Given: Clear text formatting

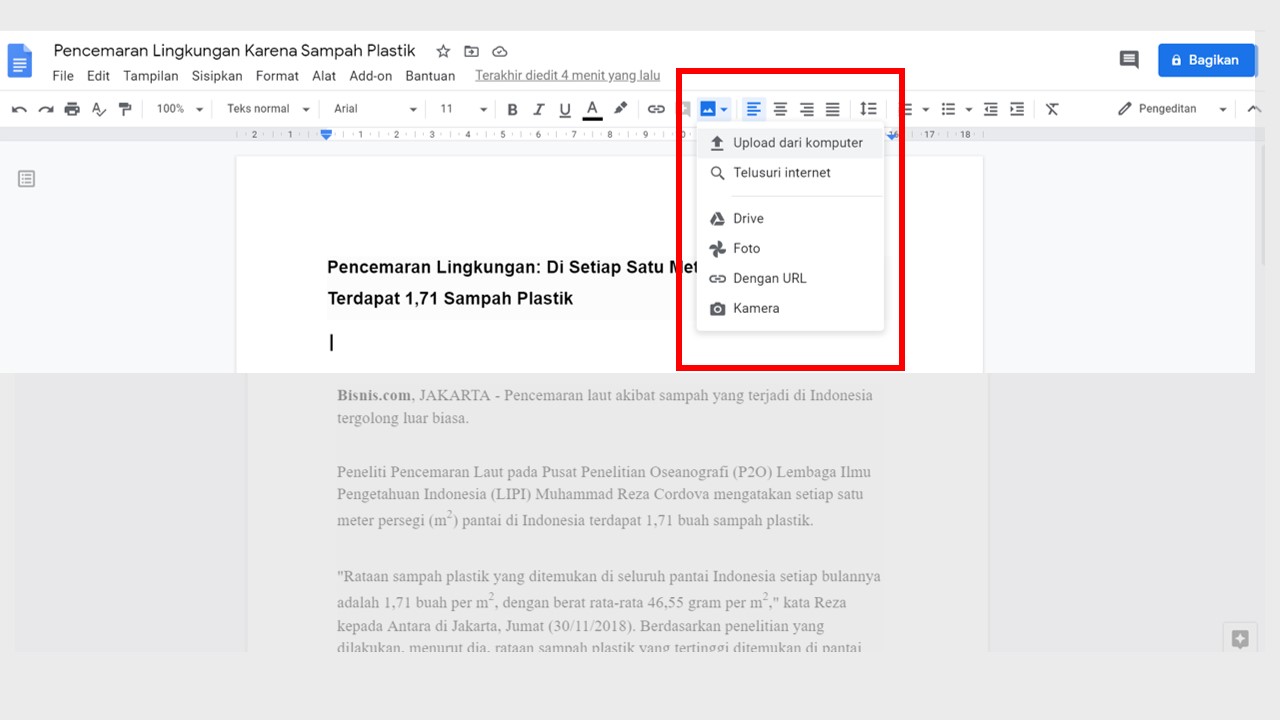Looking at the screenshot, I should coord(1052,109).
